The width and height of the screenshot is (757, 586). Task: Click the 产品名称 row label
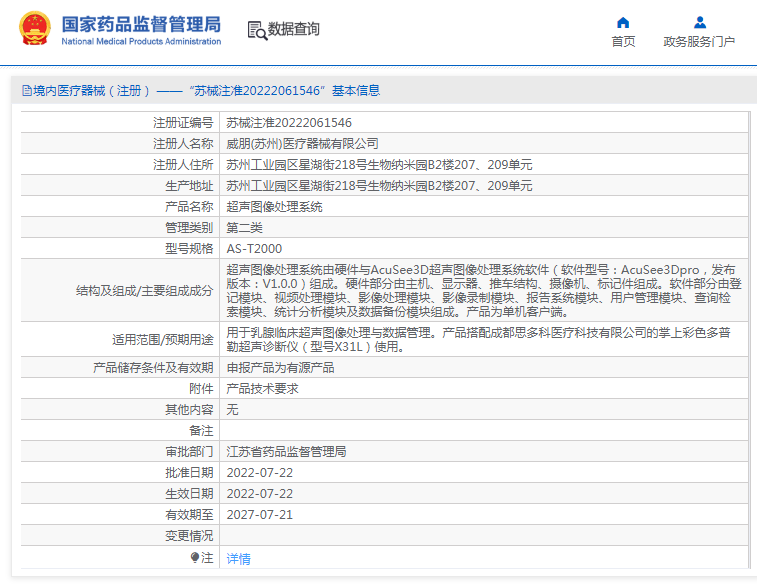(x=189, y=207)
